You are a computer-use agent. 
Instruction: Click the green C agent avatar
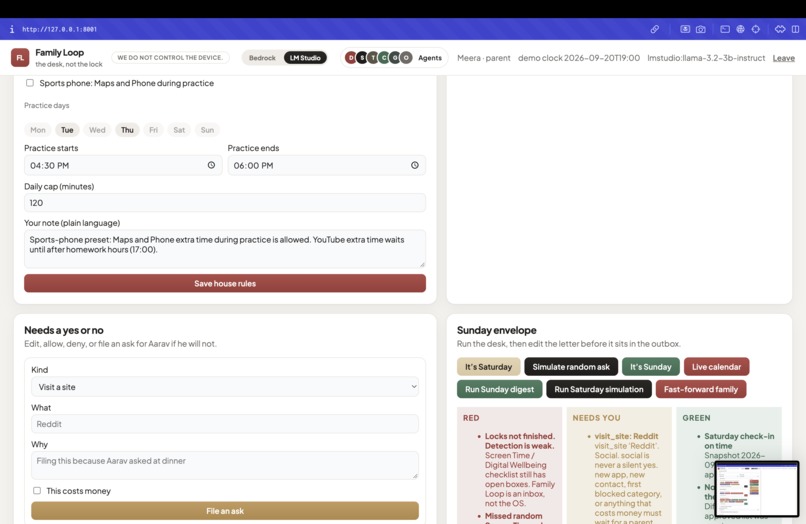point(383,58)
